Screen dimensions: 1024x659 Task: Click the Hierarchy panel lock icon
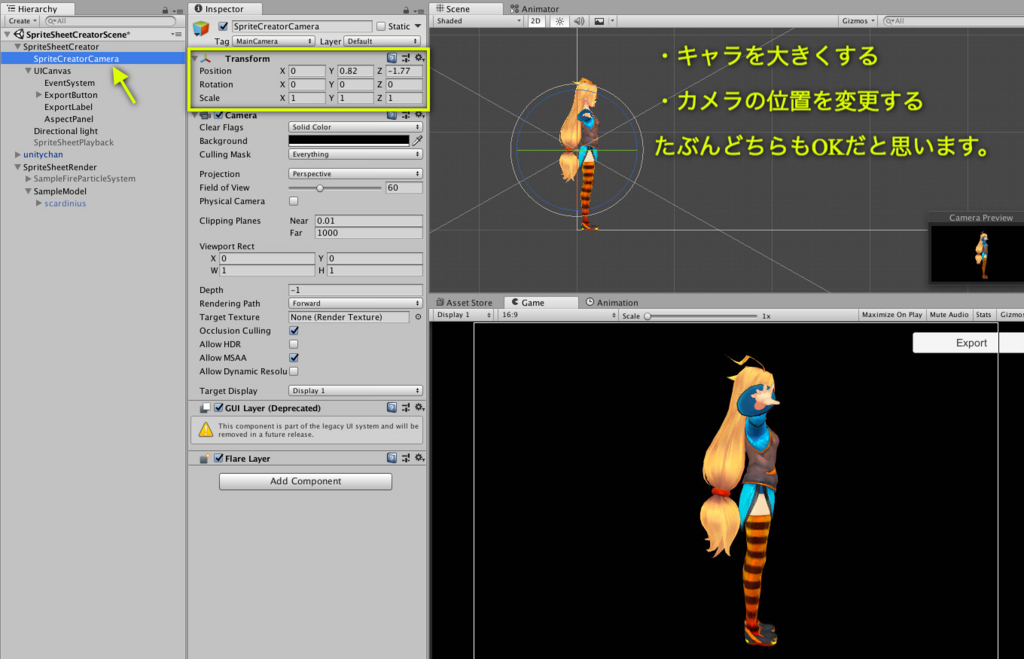(x=165, y=10)
